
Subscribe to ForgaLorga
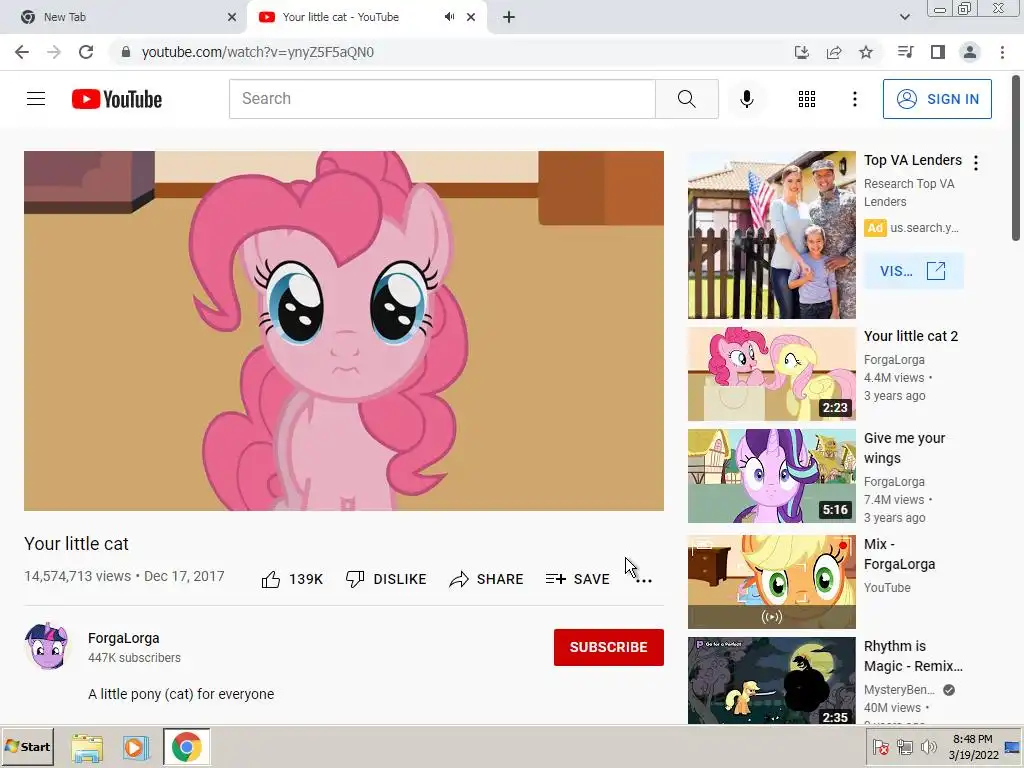pos(609,647)
